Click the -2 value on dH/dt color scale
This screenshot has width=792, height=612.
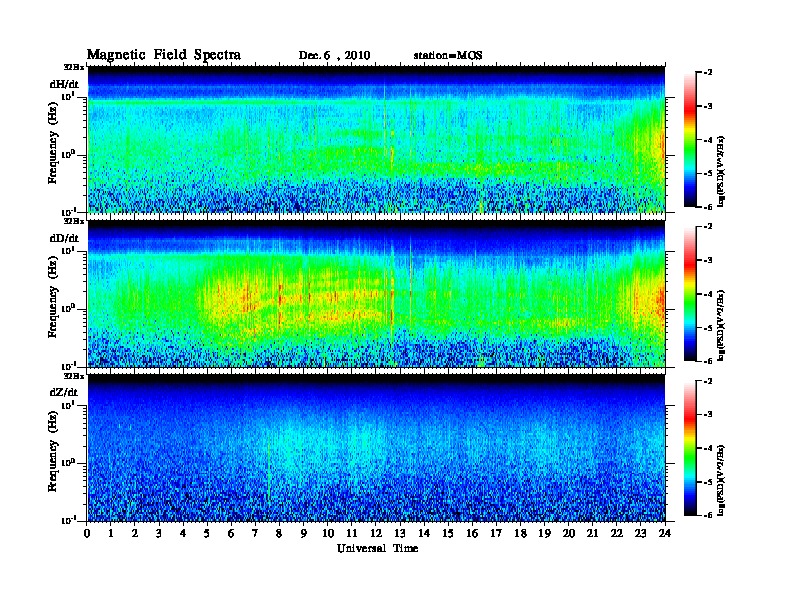[708, 73]
